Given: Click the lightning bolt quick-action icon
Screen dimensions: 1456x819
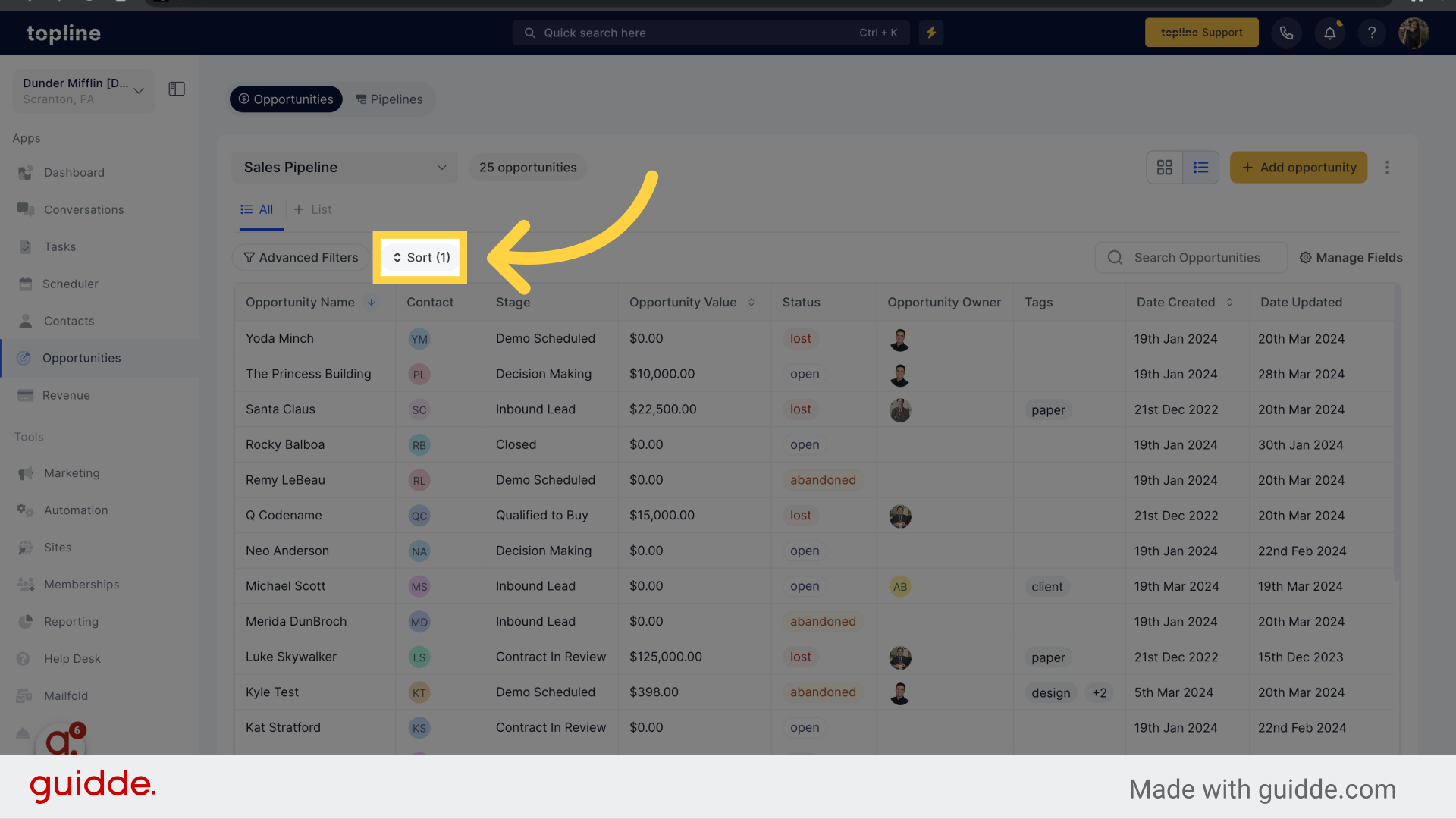Looking at the screenshot, I should click(930, 32).
